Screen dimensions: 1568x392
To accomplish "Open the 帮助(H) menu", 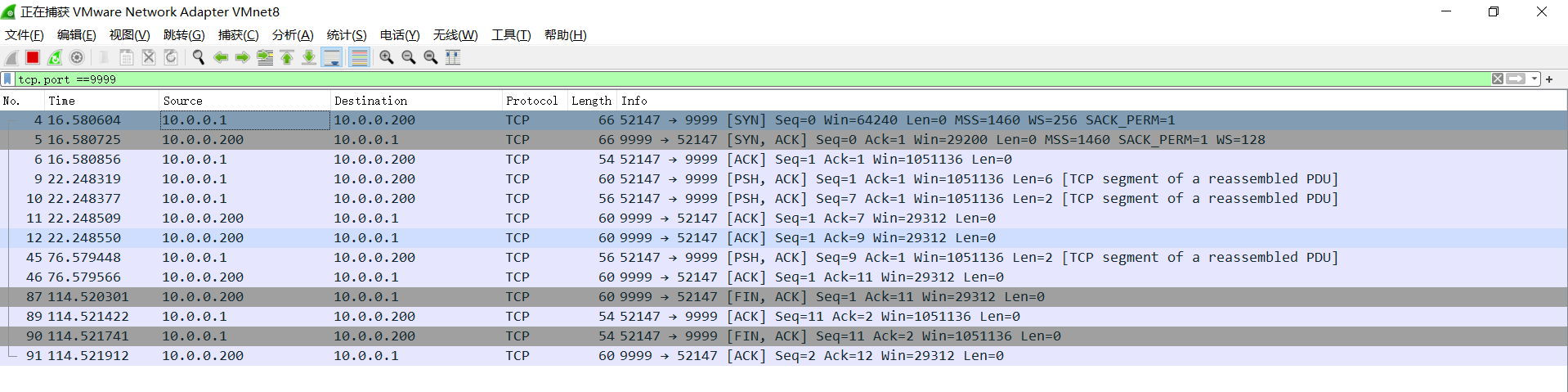I will coord(566,35).
